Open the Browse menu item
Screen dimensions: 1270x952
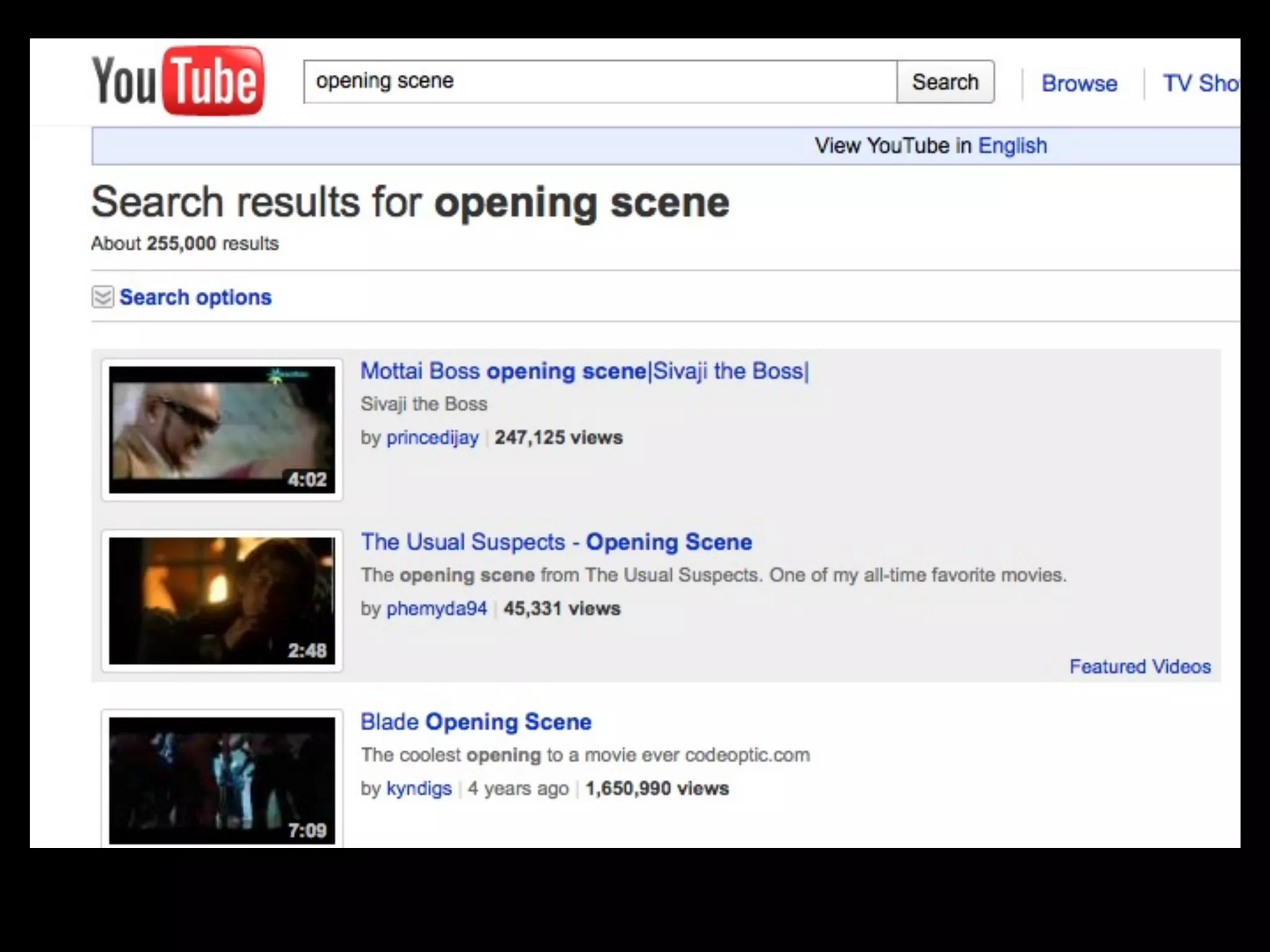click(1079, 83)
